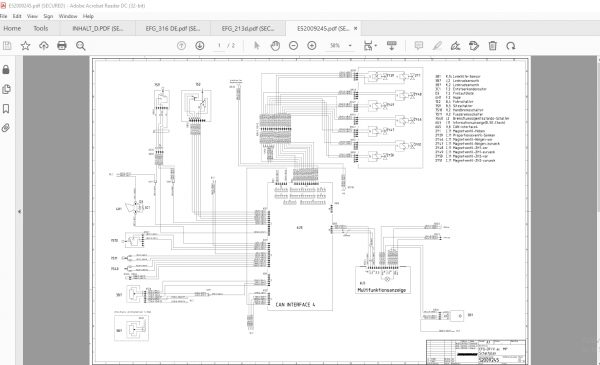Screen dimensions: 600x365
Task: Open the page fit options dropdown
Action: pyautogui.click(x=370, y=46)
